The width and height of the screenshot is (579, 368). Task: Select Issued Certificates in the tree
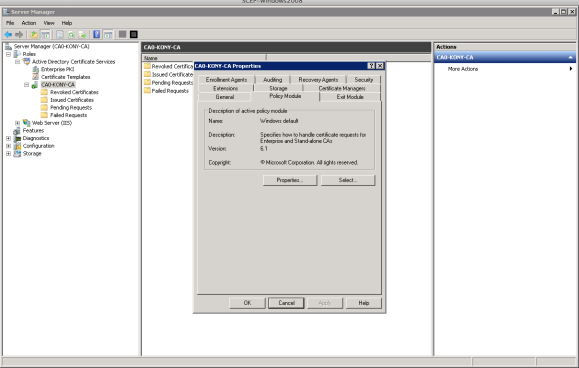(x=72, y=100)
